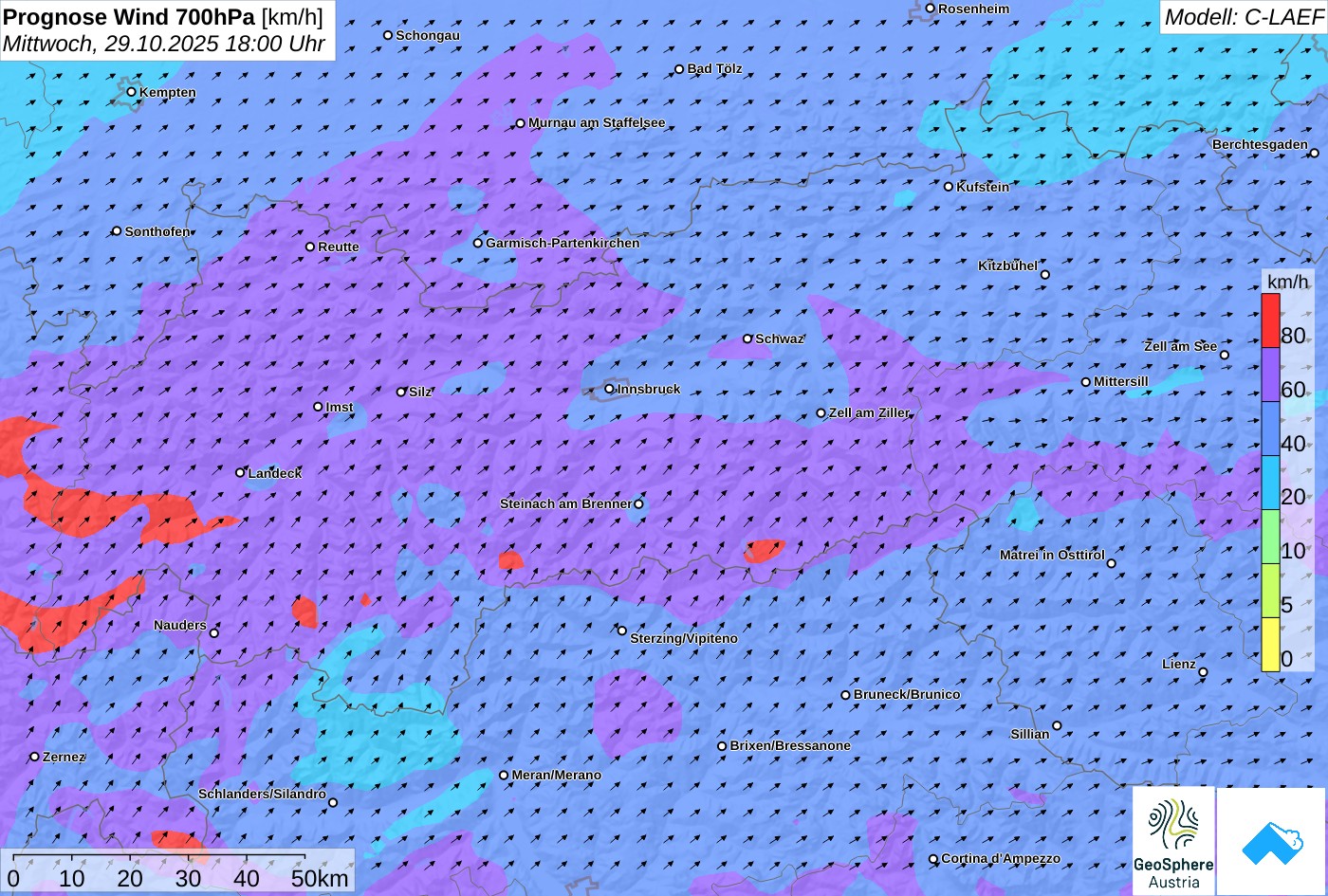
Task: Select the Steinach am Brenner marker dot
Action: point(638,503)
